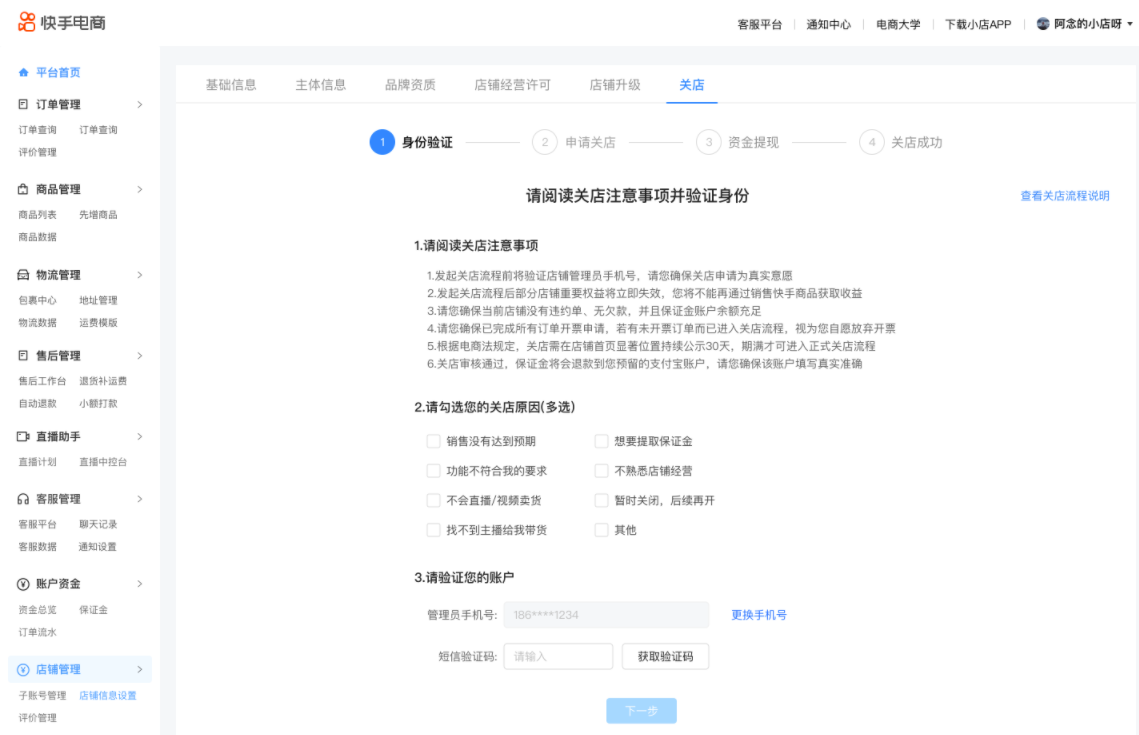Click the 账户资金 yuan icon
Image resolution: width=1139 pixels, height=735 pixels.
point(23,584)
